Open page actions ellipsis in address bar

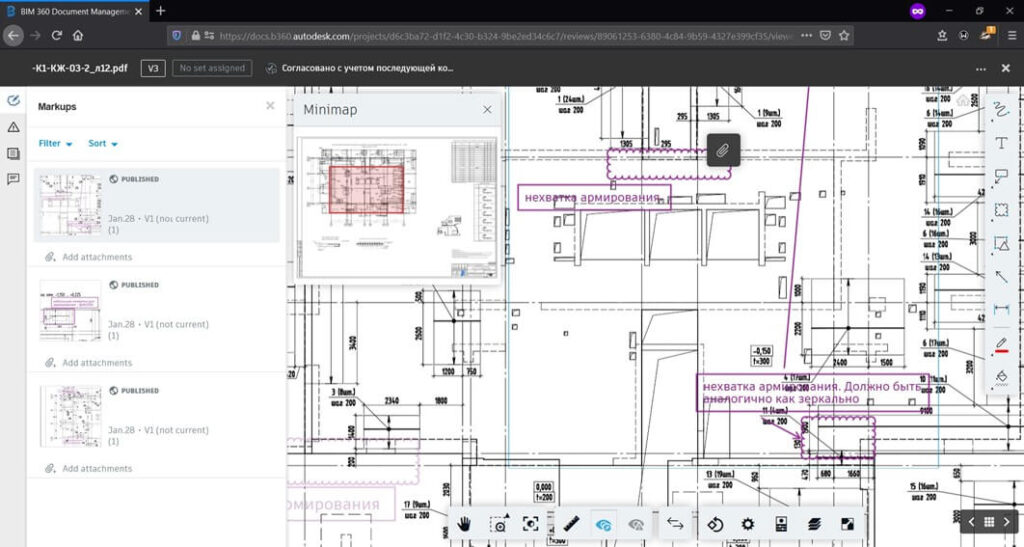(807, 36)
